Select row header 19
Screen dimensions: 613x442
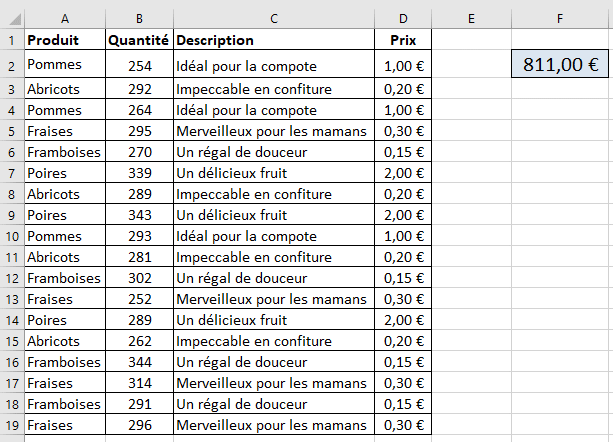(11, 425)
